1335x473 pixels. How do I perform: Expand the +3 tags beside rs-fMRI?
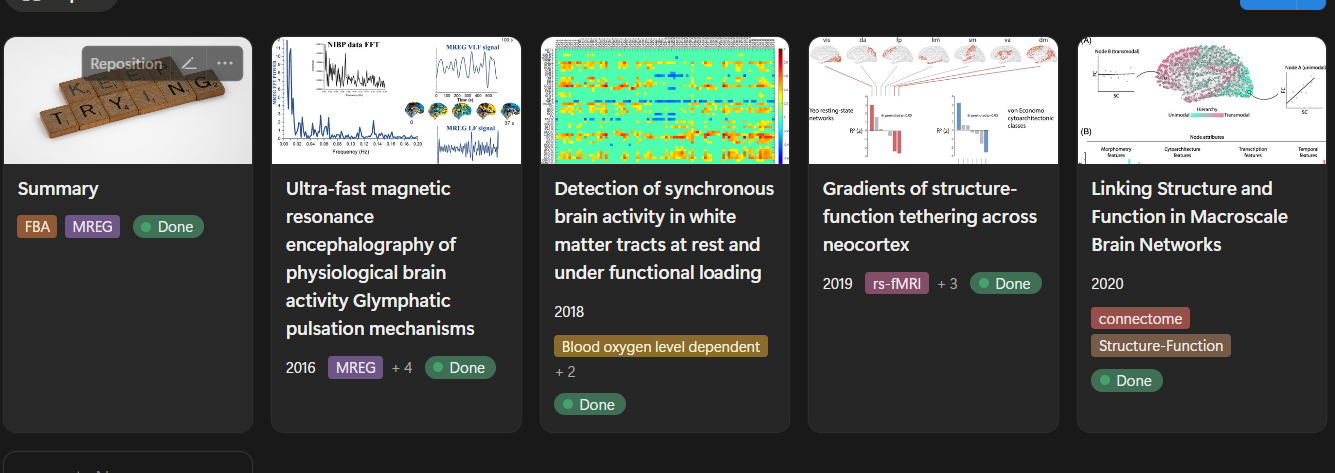tap(947, 284)
